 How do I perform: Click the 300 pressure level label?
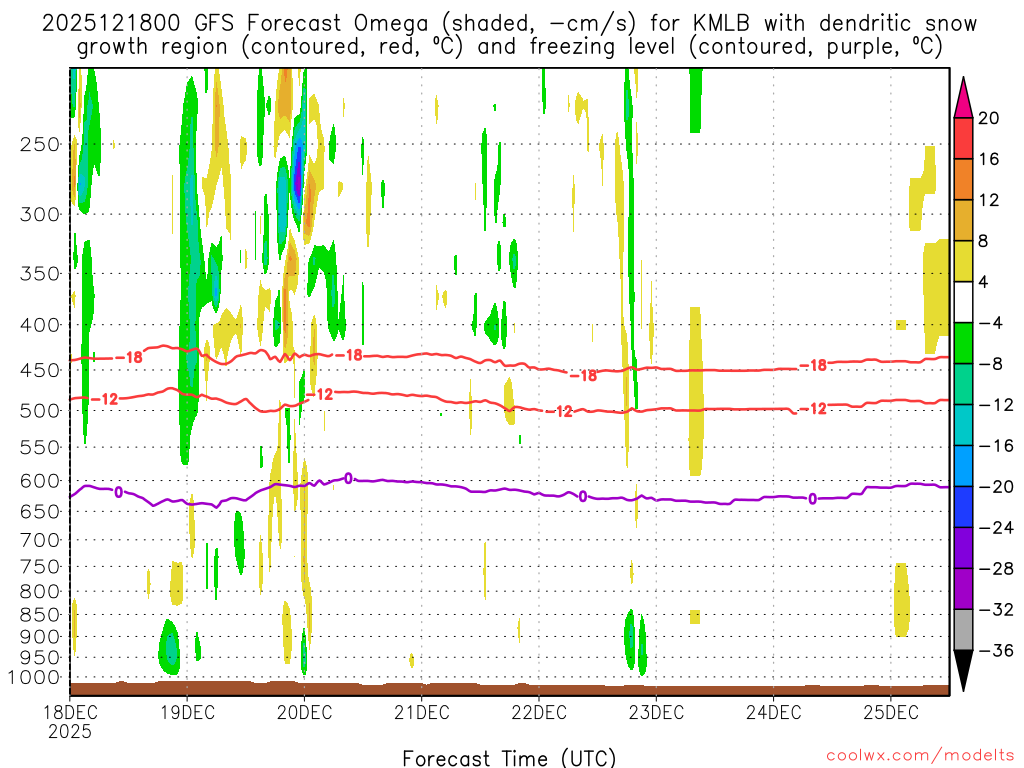[x=40, y=214]
